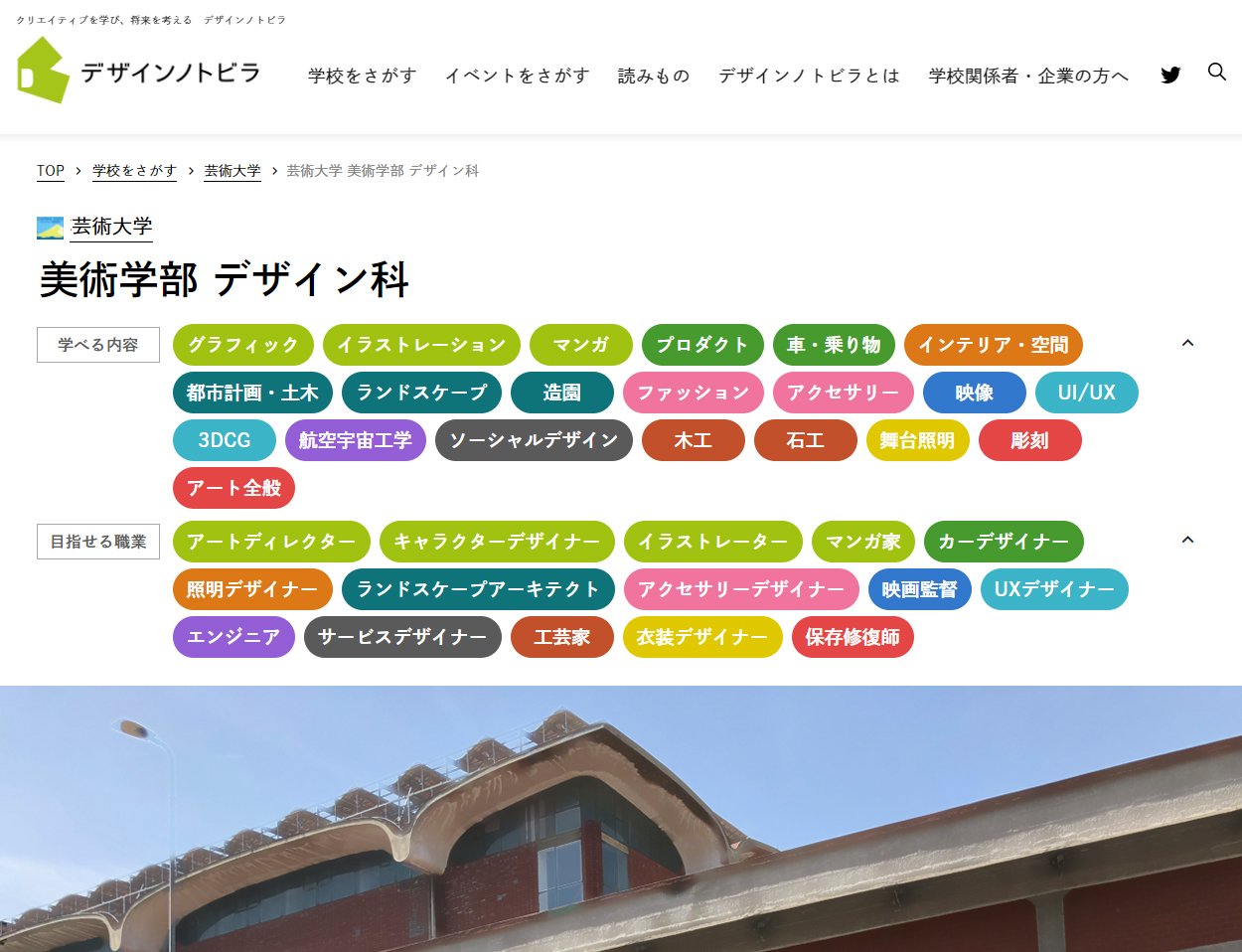The height and width of the screenshot is (952, 1242).
Task: Open the 学校をさがす menu
Action: point(363,76)
